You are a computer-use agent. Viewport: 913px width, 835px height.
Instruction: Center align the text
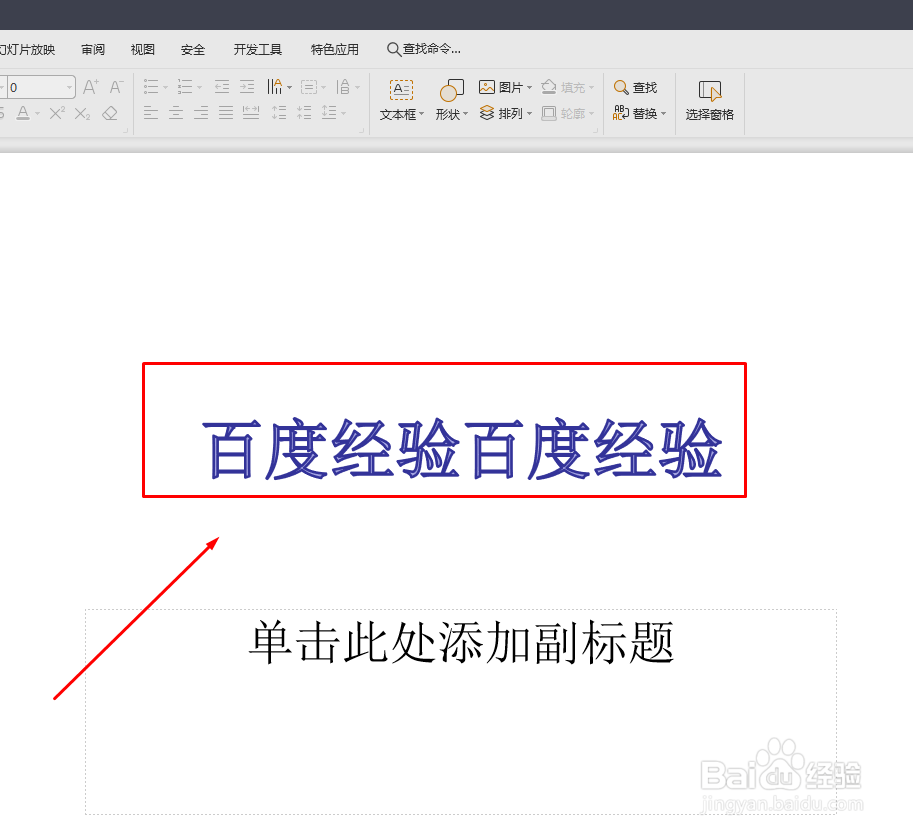click(176, 112)
